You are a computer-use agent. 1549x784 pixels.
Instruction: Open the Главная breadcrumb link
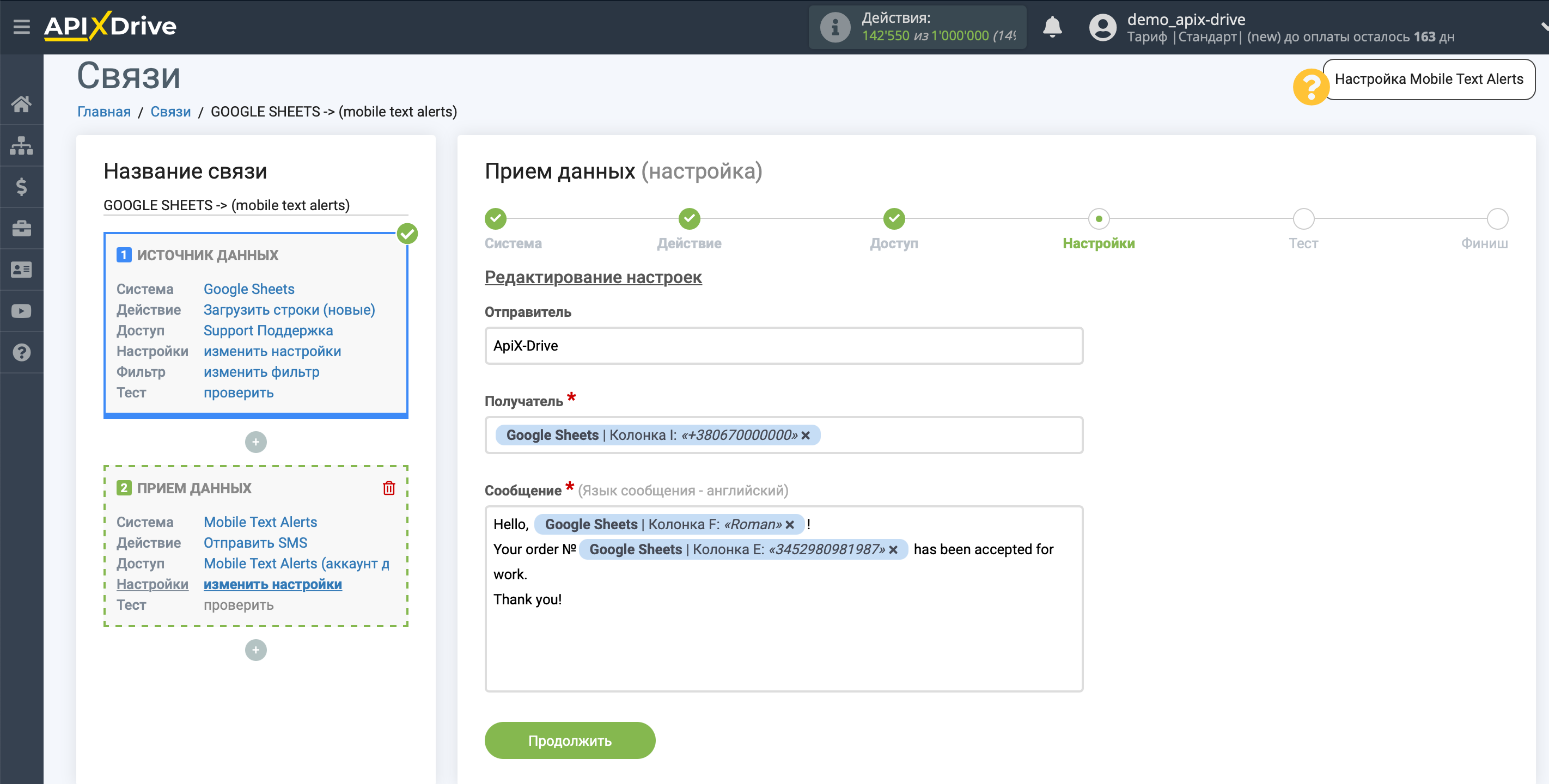[104, 112]
